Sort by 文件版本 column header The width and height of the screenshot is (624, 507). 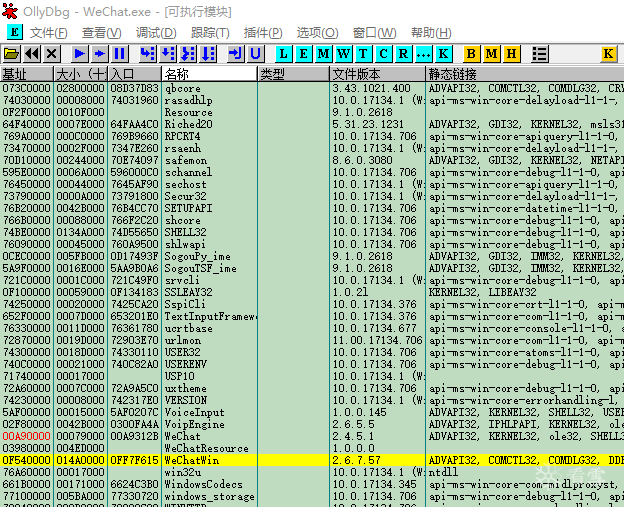[377, 74]
